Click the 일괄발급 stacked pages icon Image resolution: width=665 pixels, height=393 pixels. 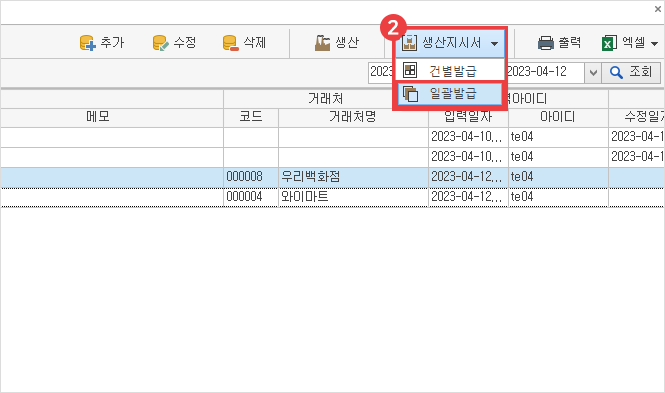(x=410, y=94)
